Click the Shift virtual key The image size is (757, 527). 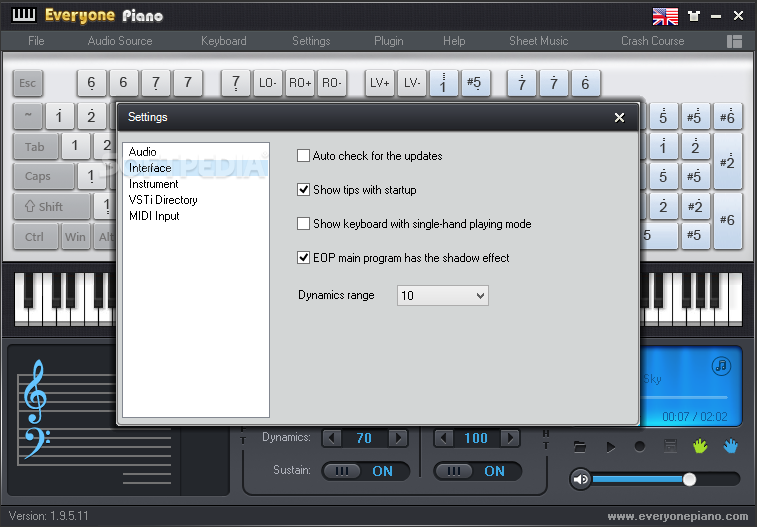click(x=52, y=207)
